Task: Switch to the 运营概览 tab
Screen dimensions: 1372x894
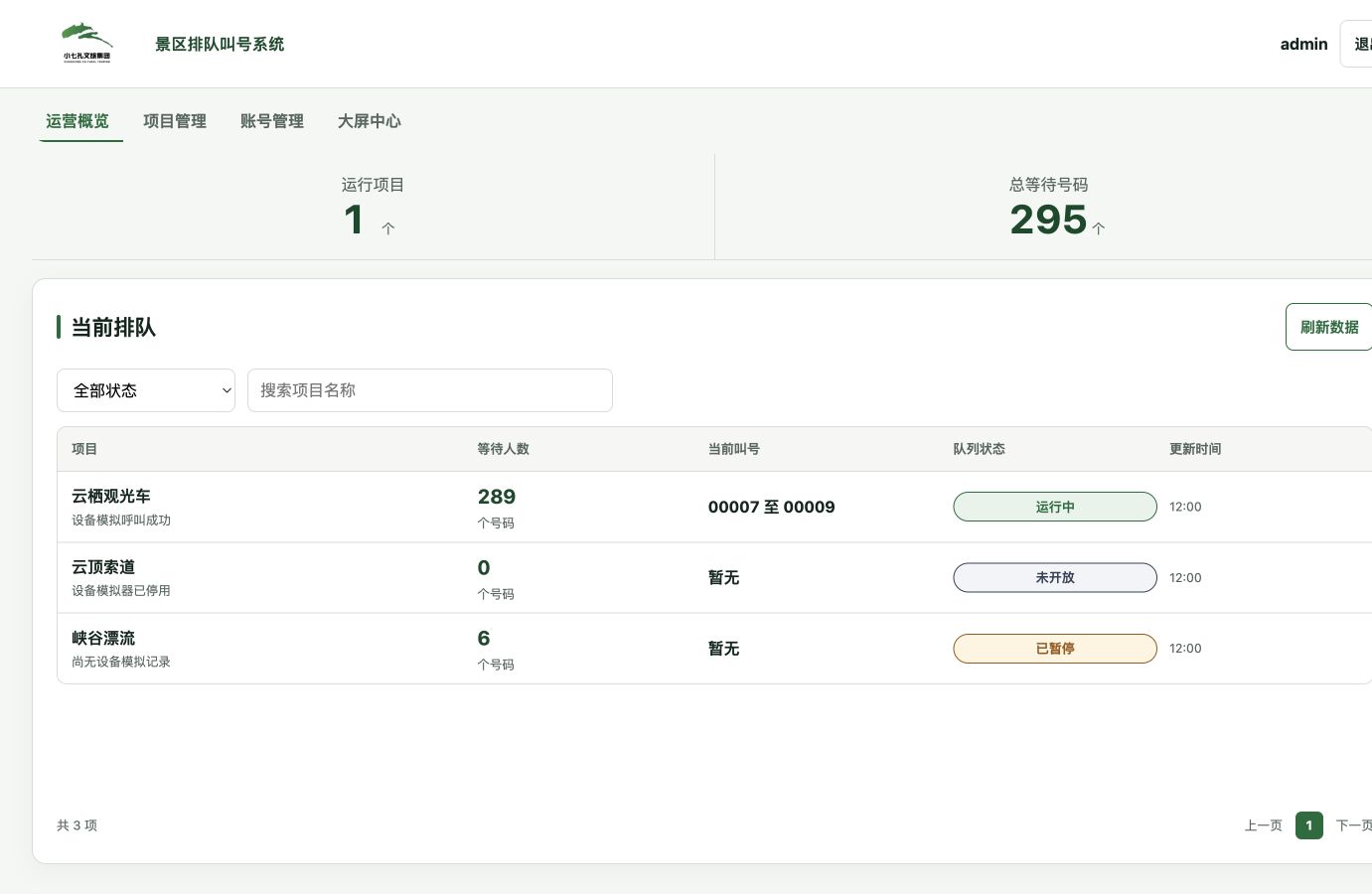Action: point(77,121)
